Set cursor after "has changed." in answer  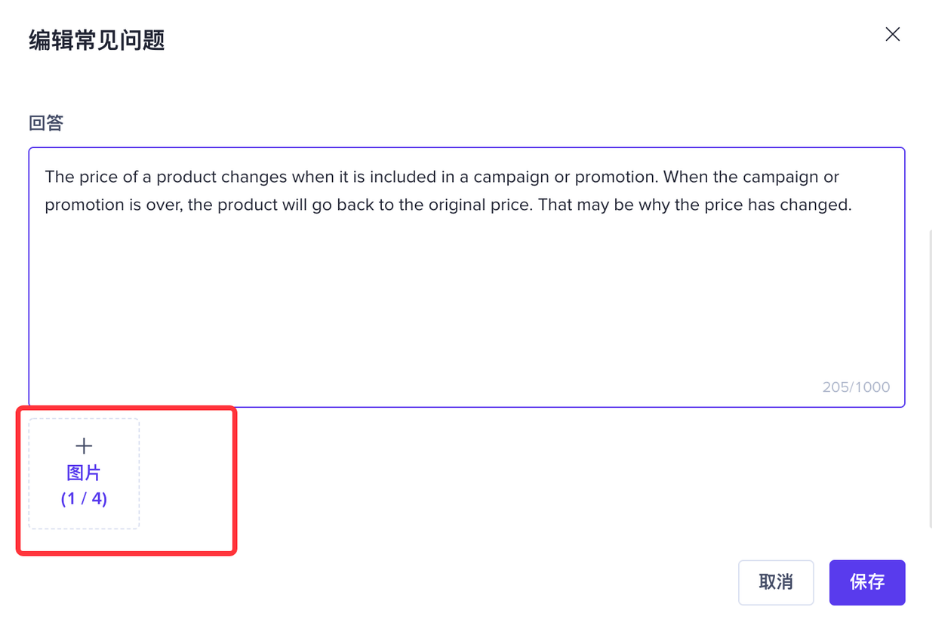(x=852, y=205)
